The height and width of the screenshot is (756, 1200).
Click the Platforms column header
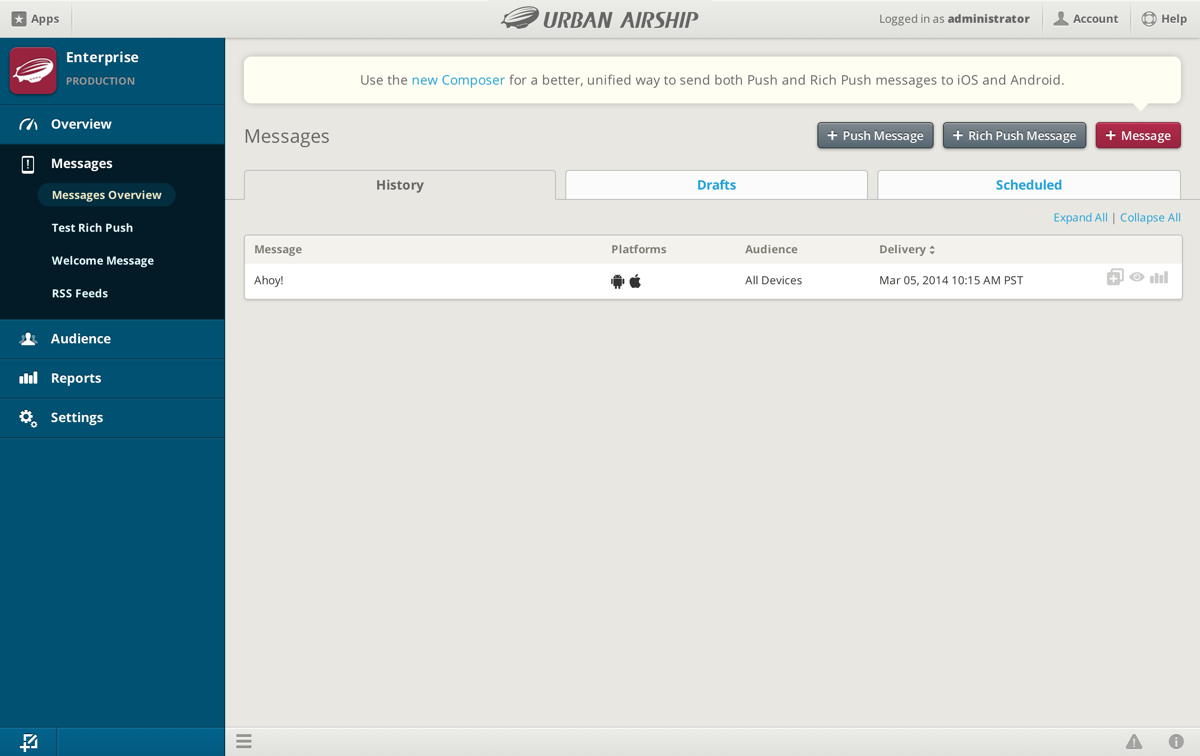[x=639, y=250]
